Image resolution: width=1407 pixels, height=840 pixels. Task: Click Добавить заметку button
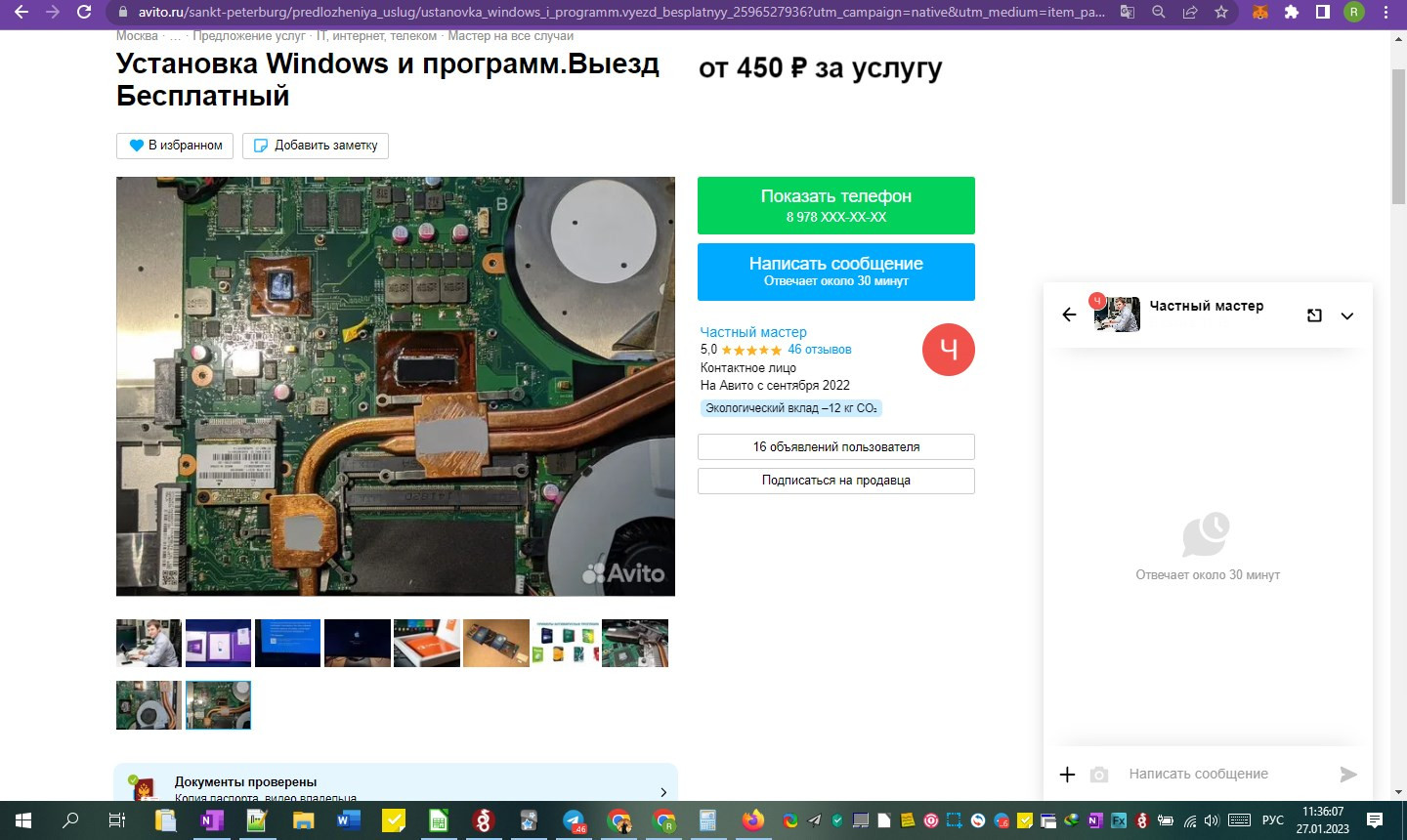[316, 146]
